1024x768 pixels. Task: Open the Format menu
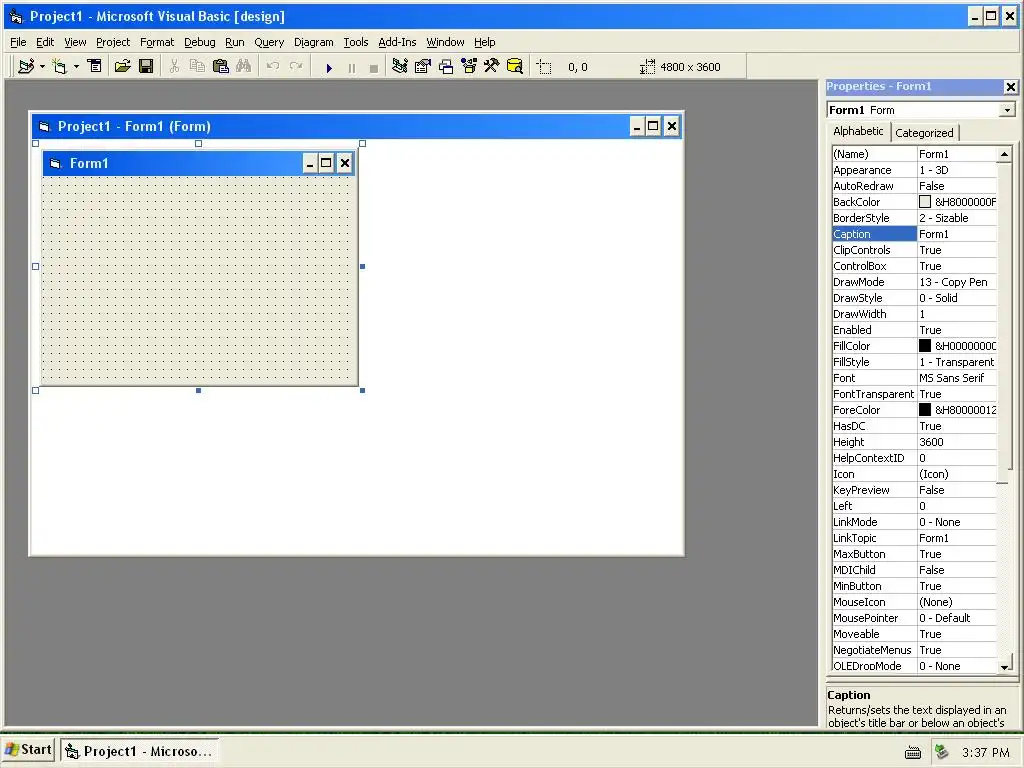tap(157, 42)
